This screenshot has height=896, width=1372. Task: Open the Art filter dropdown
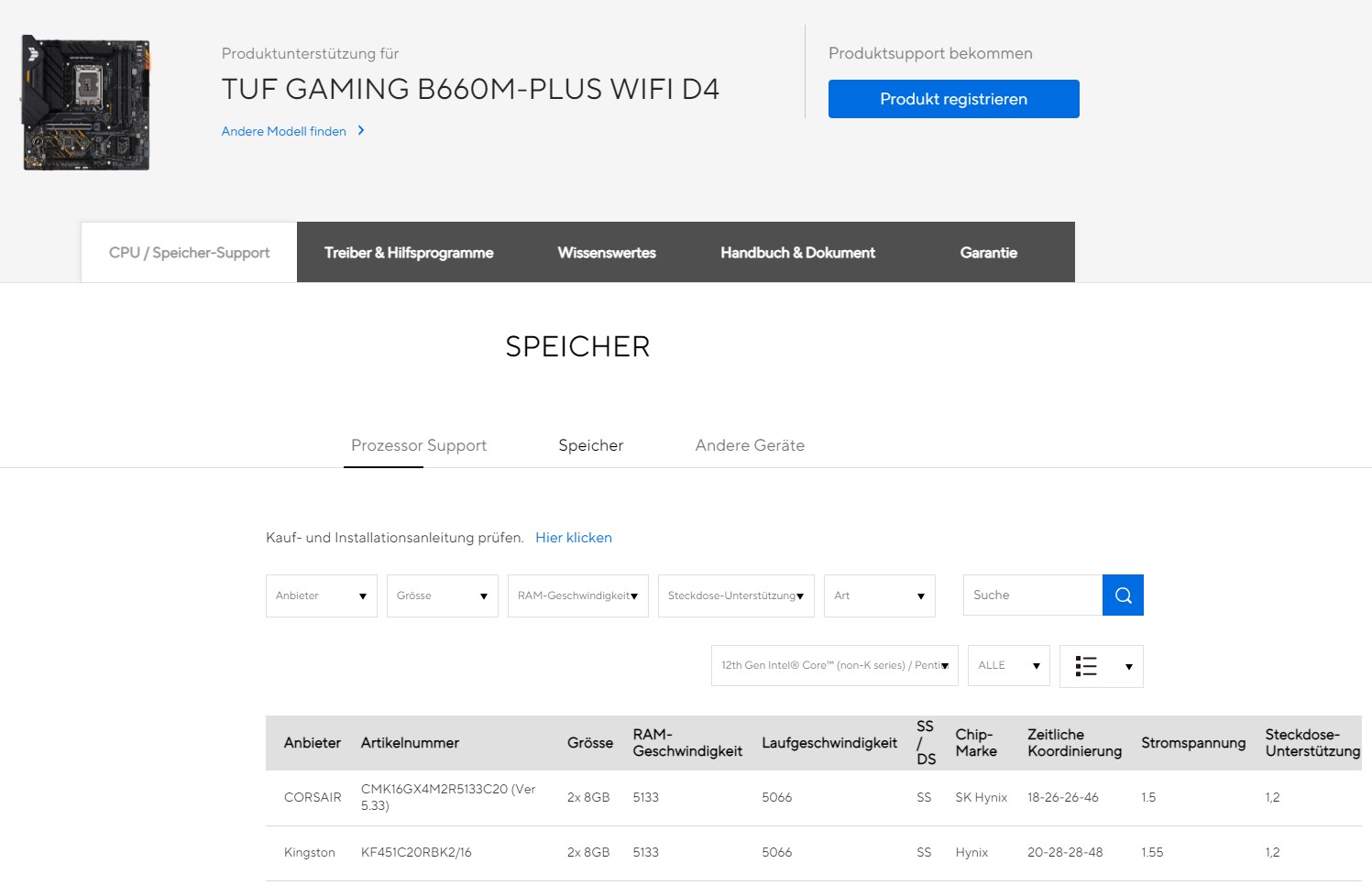coord(880,596)
